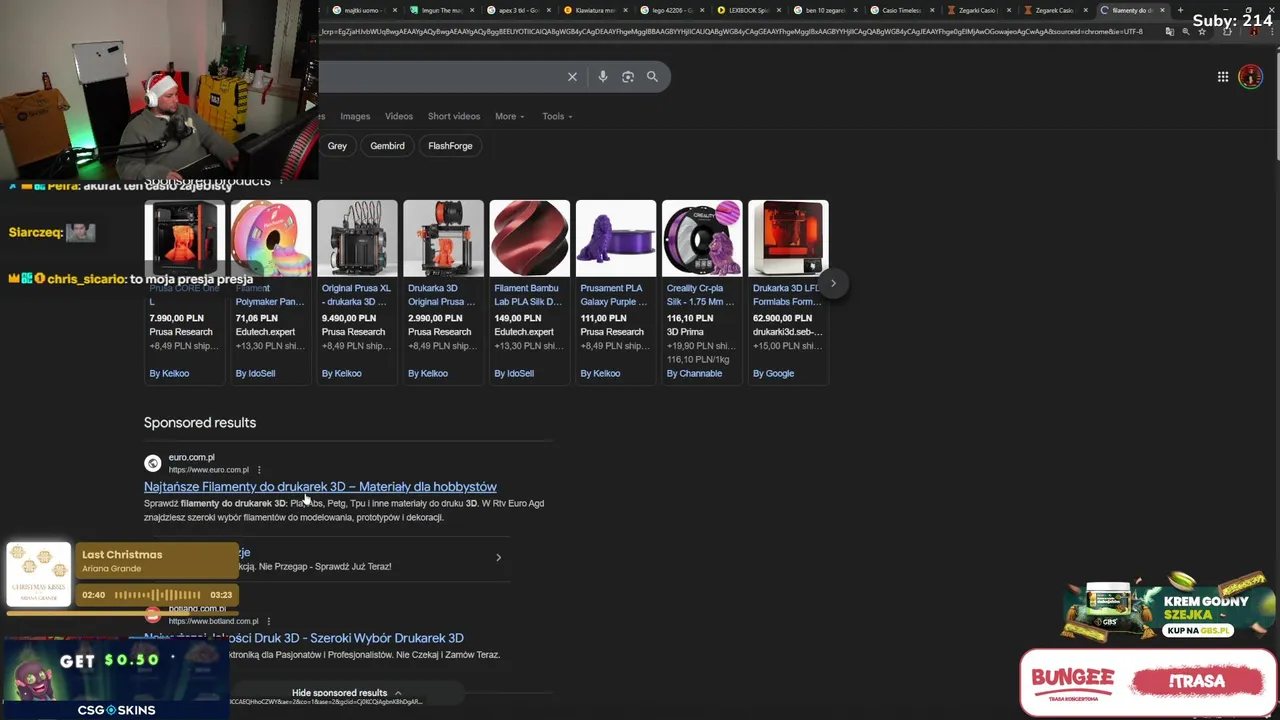Open new browser tab with plus icon
The height and width of the screenshot is (720, 1280).
(1181, 10)
